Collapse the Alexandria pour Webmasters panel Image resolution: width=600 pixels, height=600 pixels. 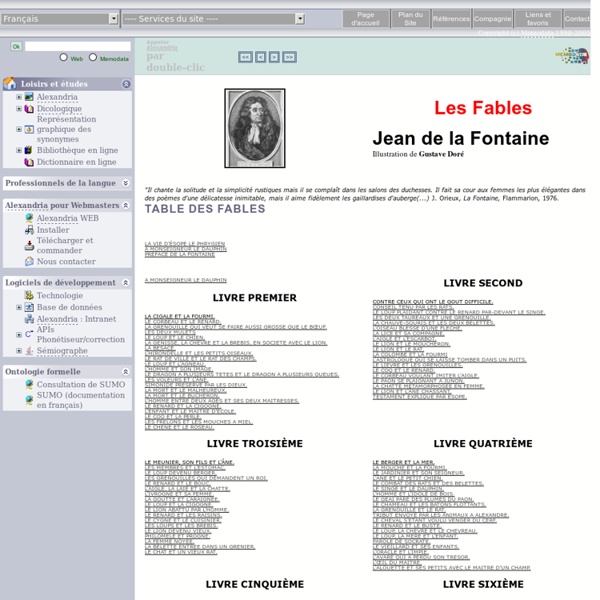[x=126, y=205]
